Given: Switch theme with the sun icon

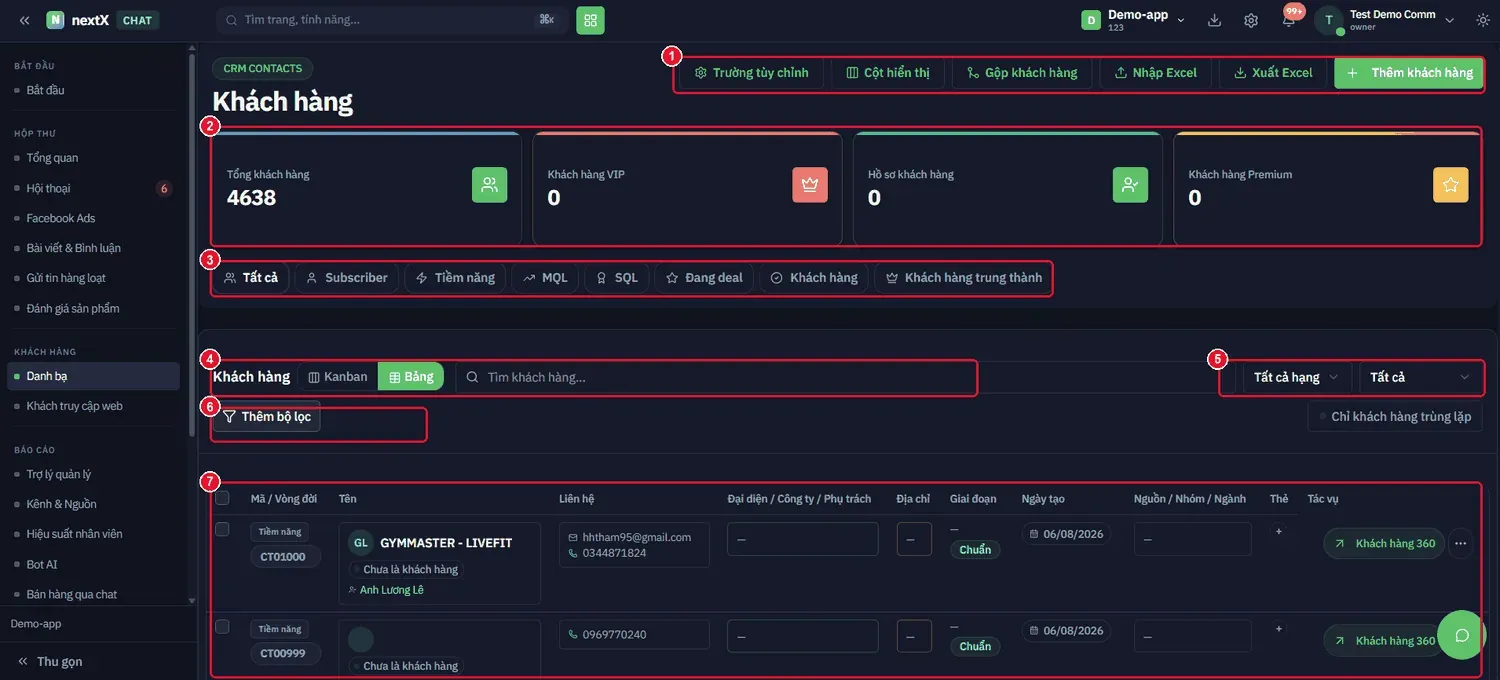Looking at the screenshot, I should click(1482, 20).
